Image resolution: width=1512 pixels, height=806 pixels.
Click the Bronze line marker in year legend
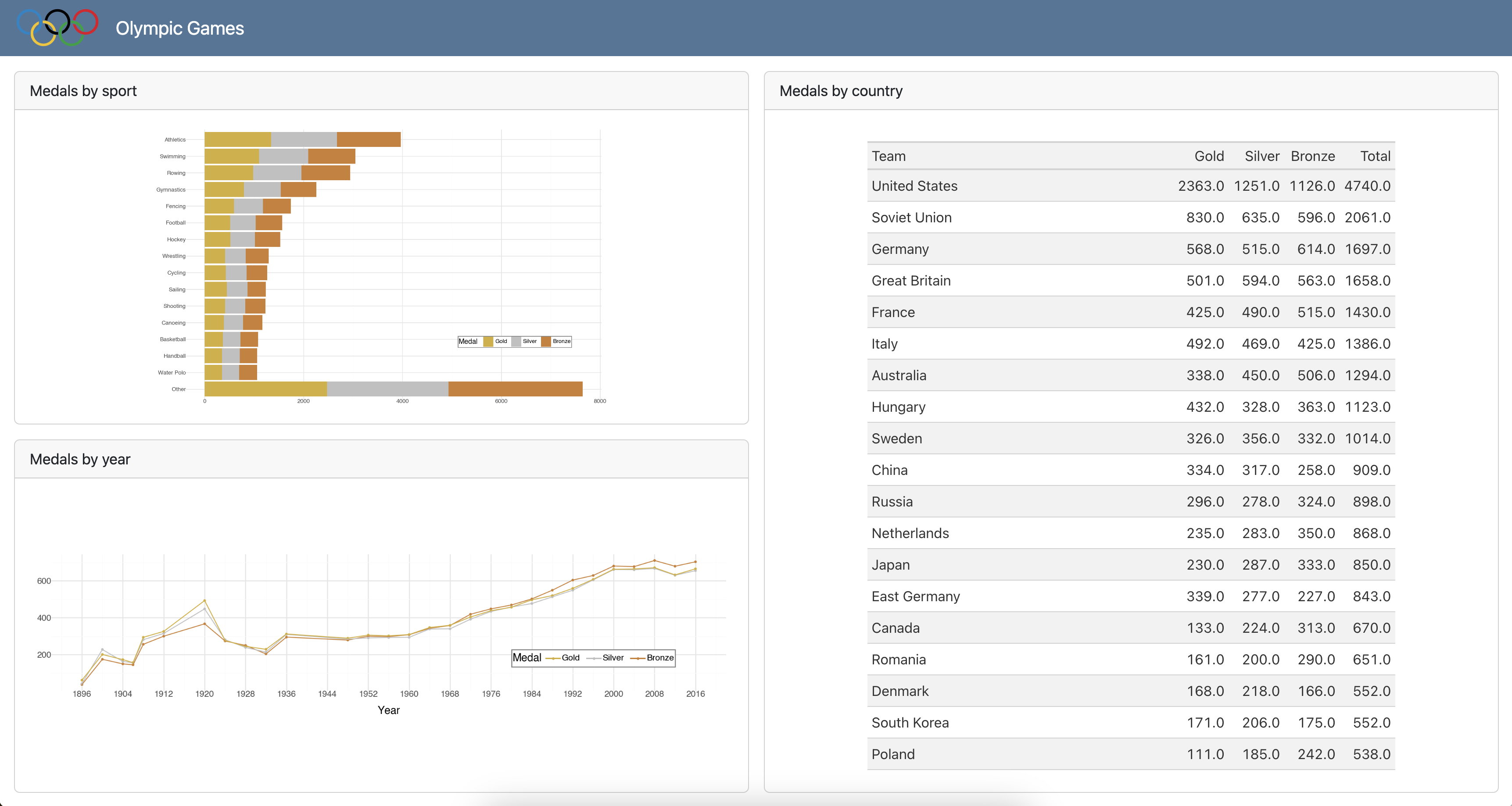coord(638,658)
